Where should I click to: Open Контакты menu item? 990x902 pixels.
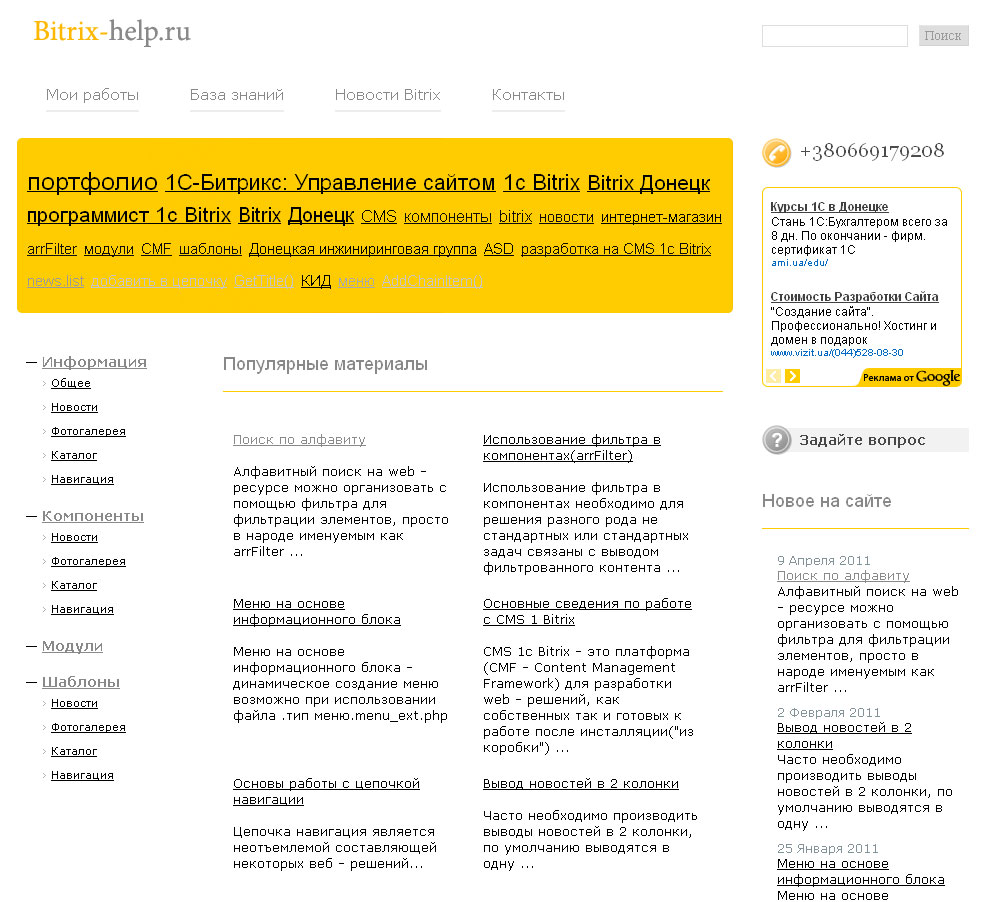pos(528,95)
